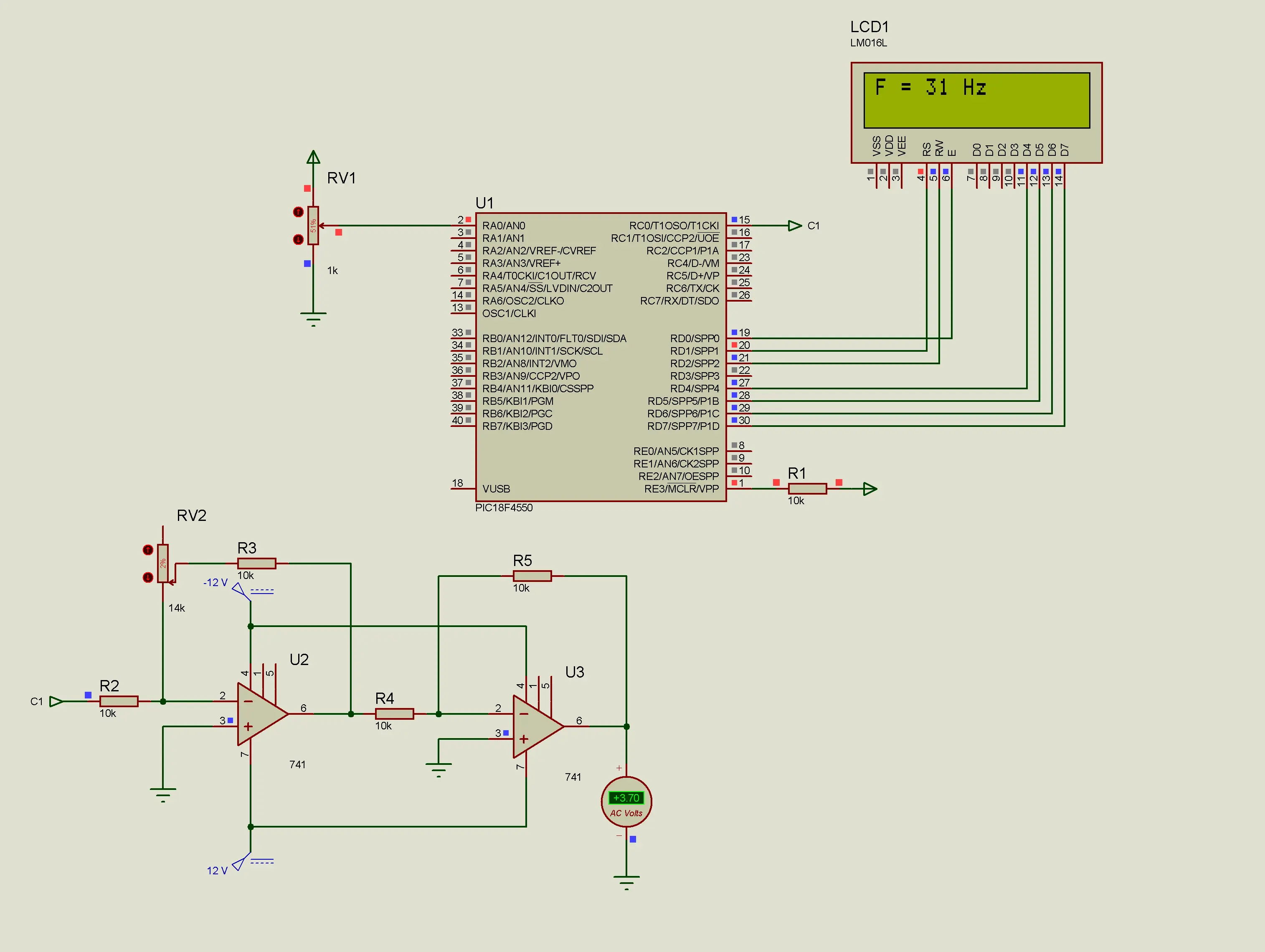The height and width of the screenshot is (952, 1265).
Task: Click the +3.70 voltmeter reading
Action: click(x=626, y=797)
